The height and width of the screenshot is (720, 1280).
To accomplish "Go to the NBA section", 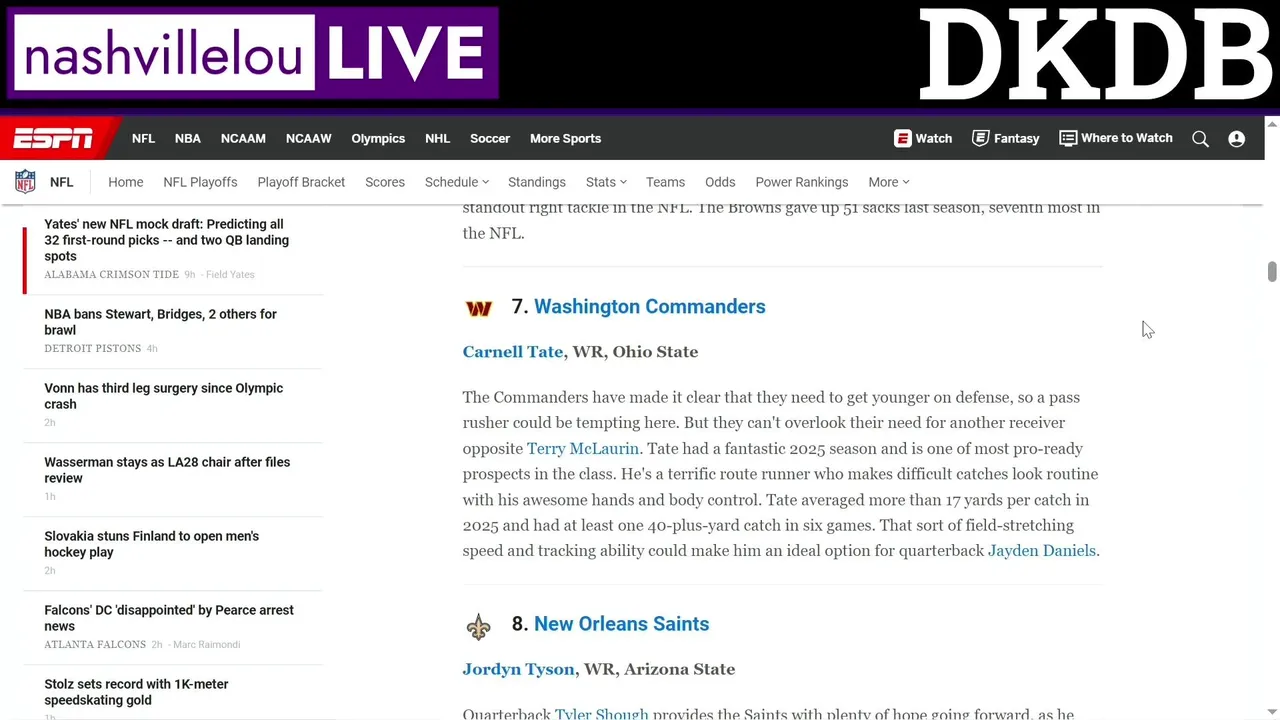I will pyautogui.click(x=188, y=138).
